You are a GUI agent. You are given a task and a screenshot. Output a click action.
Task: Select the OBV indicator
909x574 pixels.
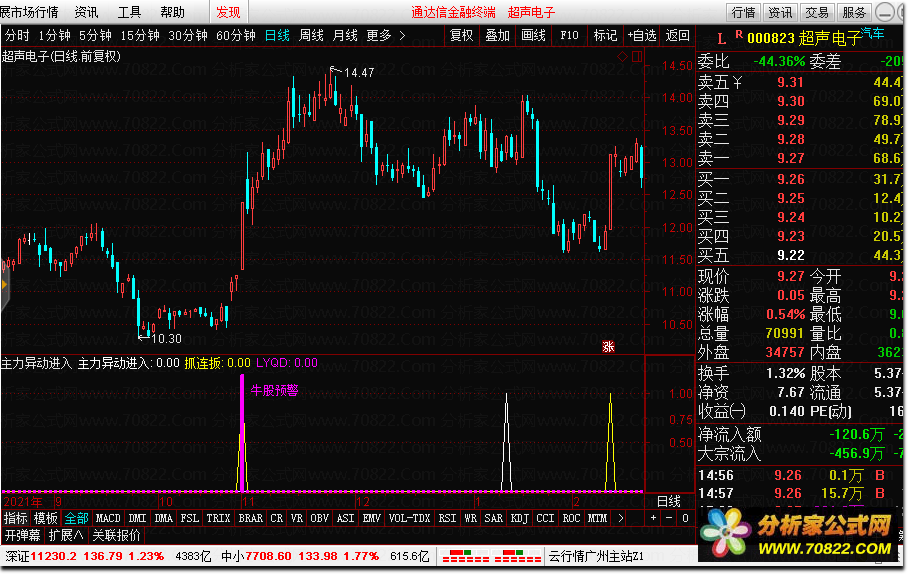[319, 518]
